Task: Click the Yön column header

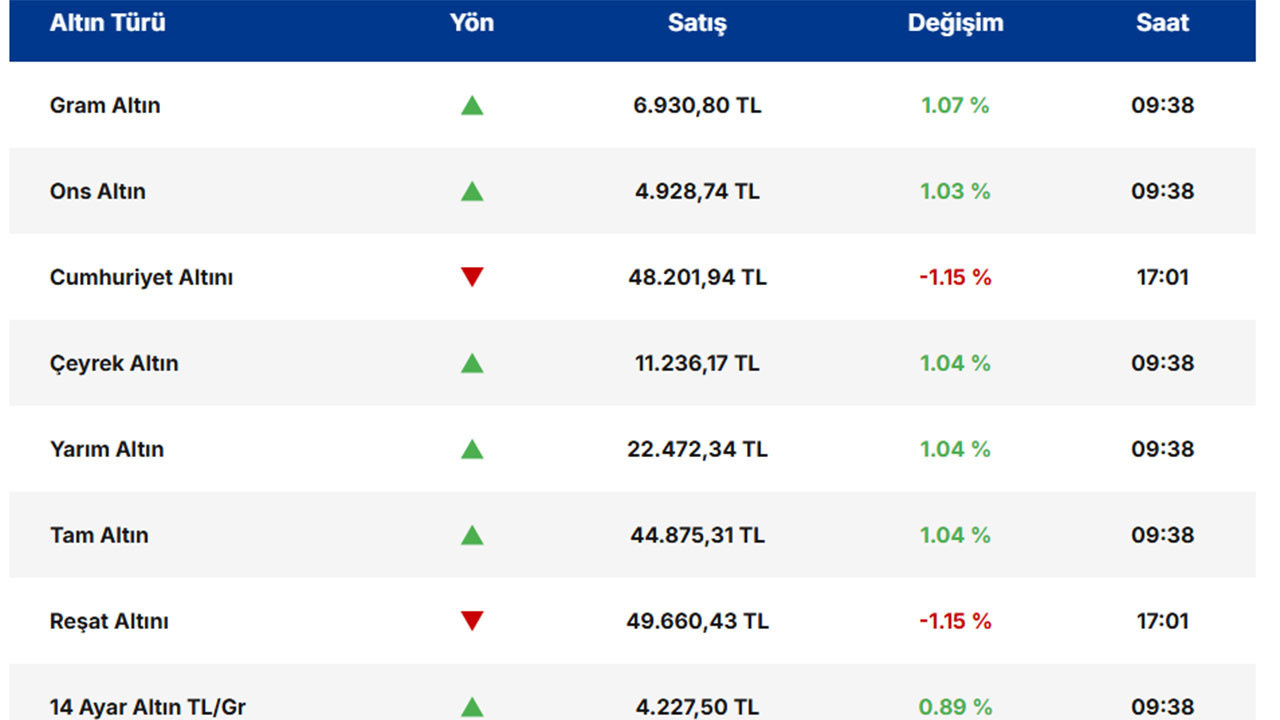Action: [x=472, y=23]
